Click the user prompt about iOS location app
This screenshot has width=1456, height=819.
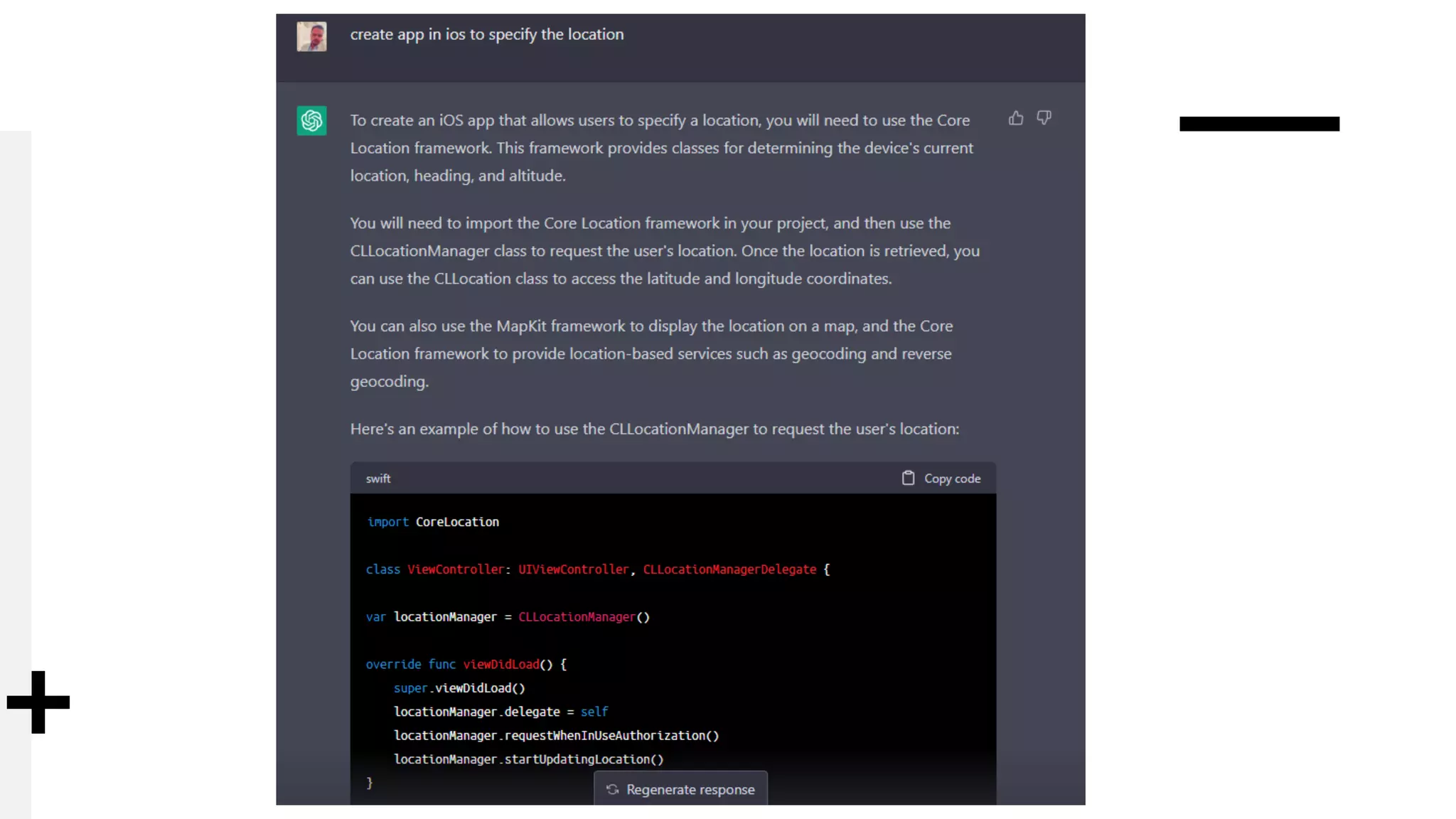tap(486, 34)
